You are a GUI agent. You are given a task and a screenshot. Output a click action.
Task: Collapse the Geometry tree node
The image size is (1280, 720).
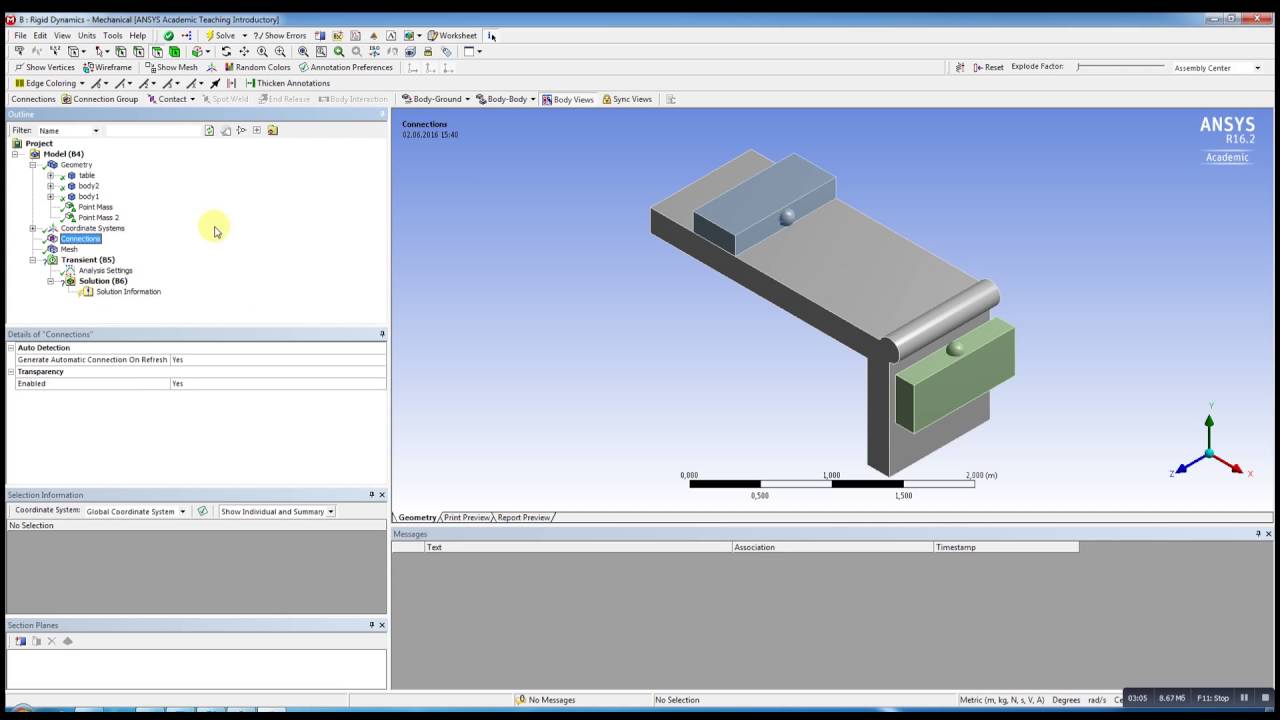coord(32,165)
